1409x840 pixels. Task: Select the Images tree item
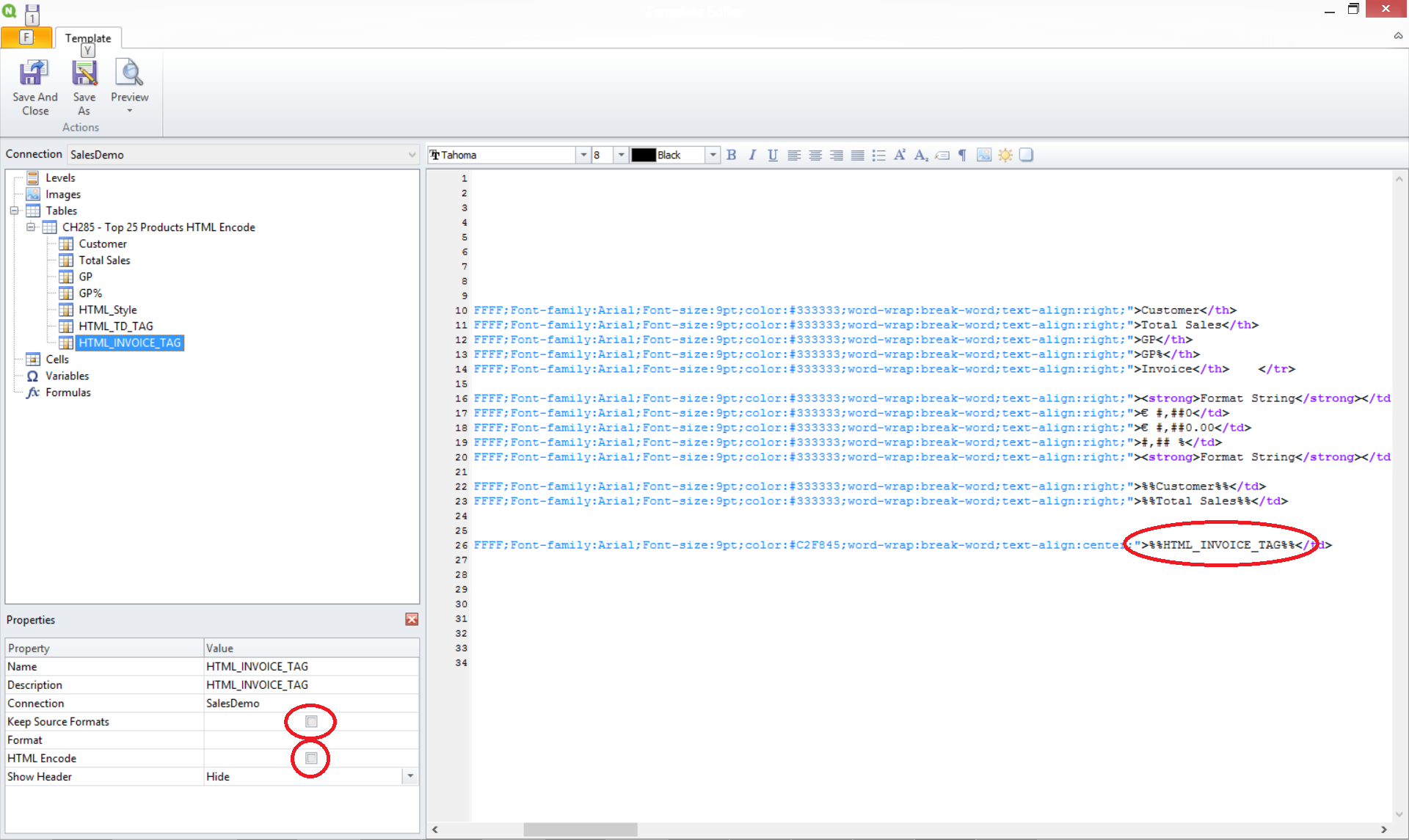[63, 194]
